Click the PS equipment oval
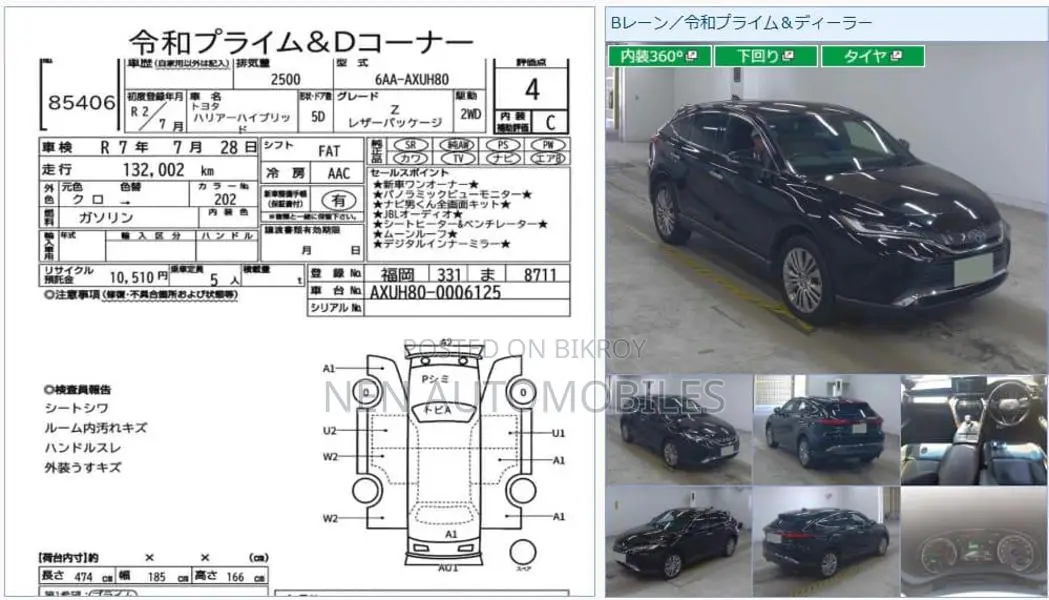This screenshot has width=1049, height=600. 503,145
